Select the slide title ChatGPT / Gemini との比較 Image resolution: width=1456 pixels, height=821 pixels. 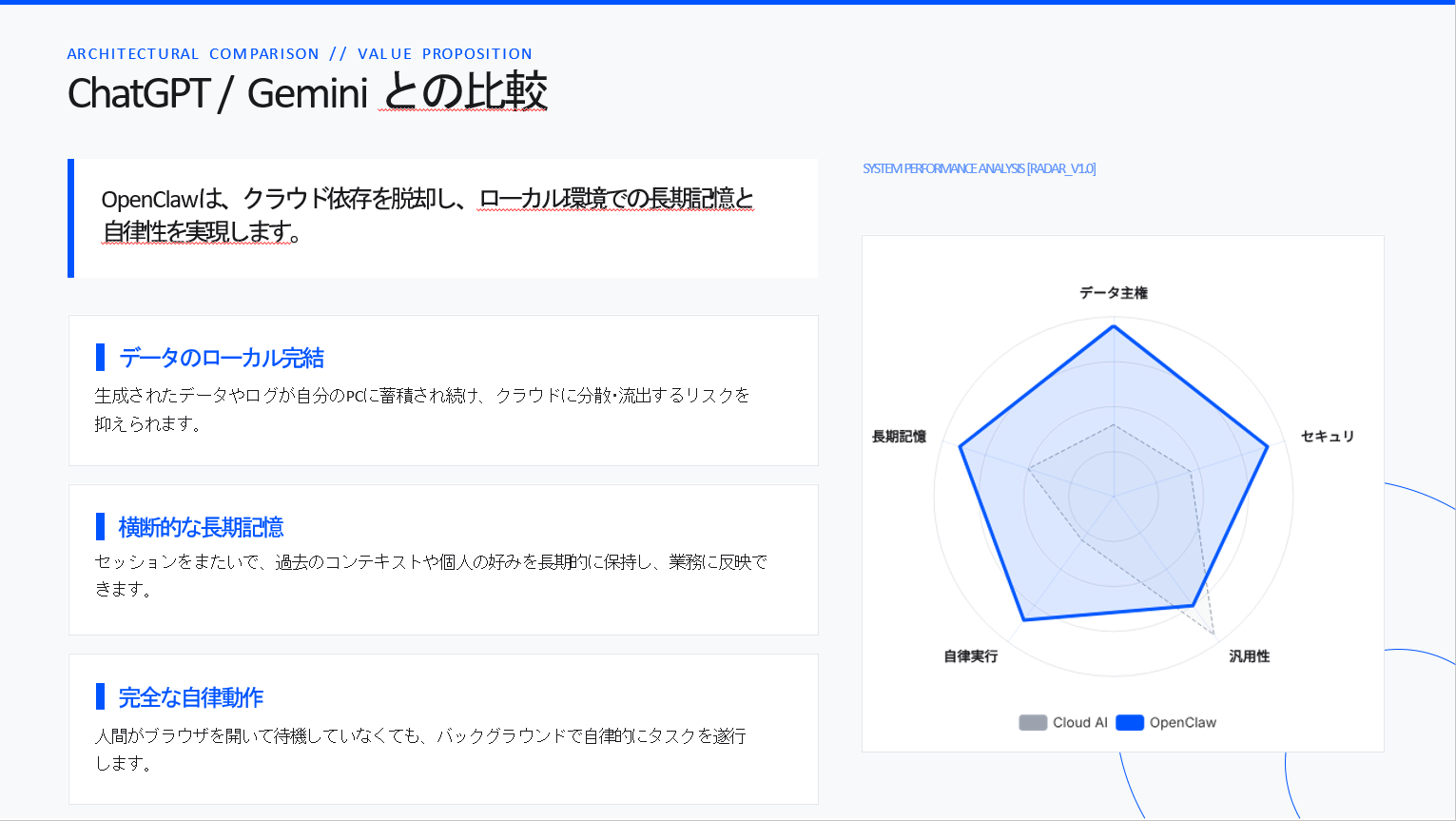[307, 93]
